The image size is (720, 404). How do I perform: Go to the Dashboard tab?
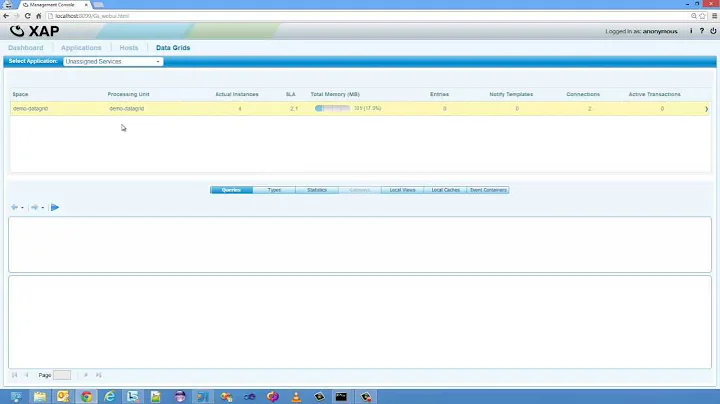[26, 48]
